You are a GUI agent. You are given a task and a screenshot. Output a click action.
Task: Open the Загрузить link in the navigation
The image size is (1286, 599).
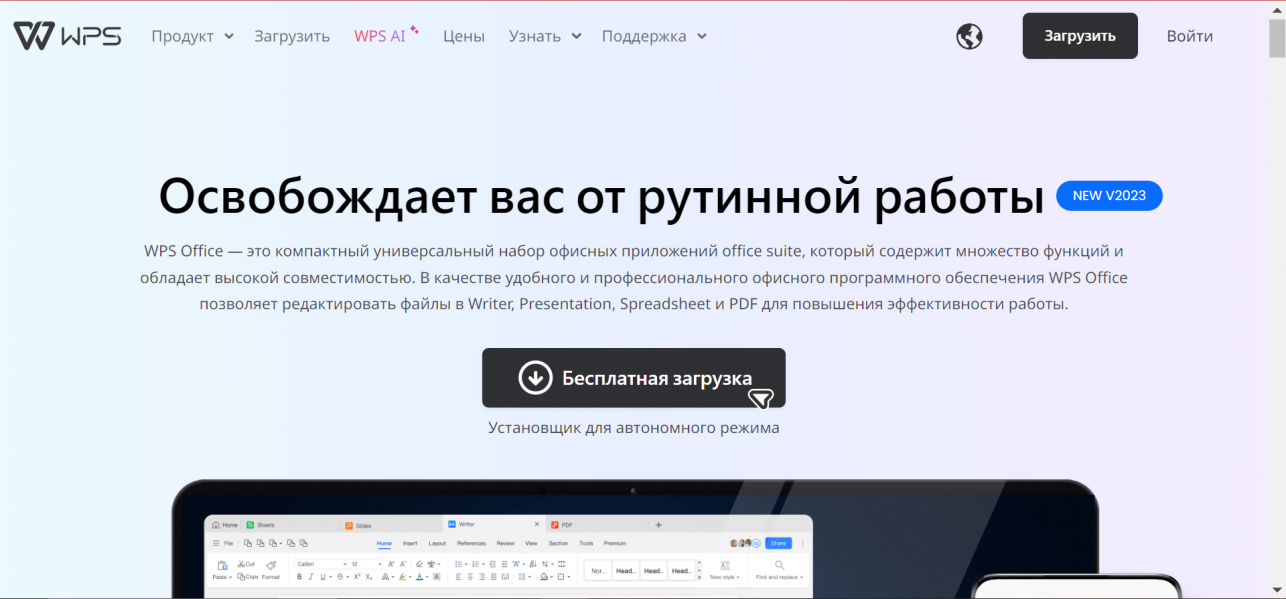tap(292, 36)
